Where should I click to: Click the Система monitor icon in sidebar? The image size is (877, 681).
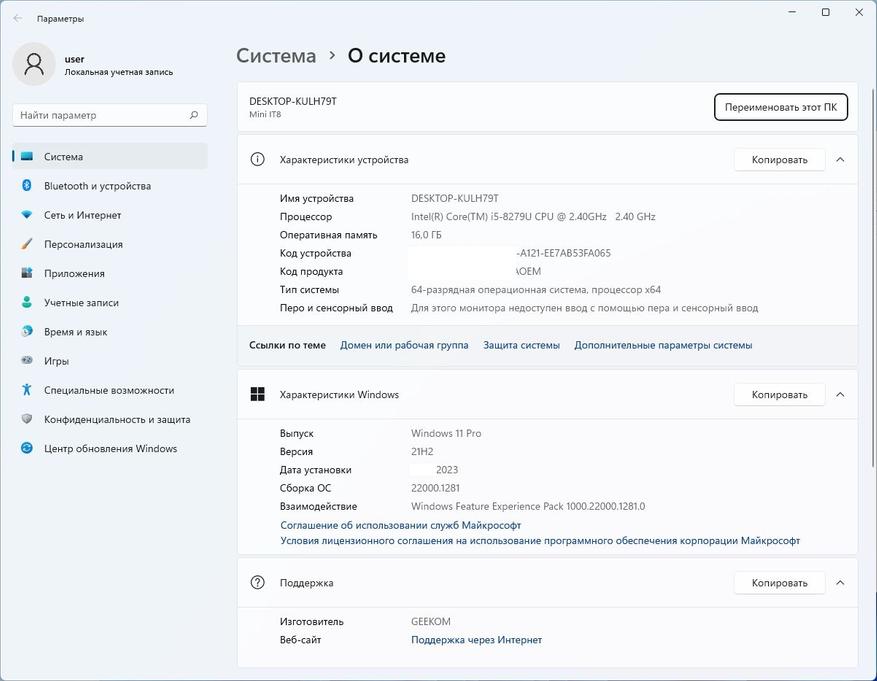27,157
